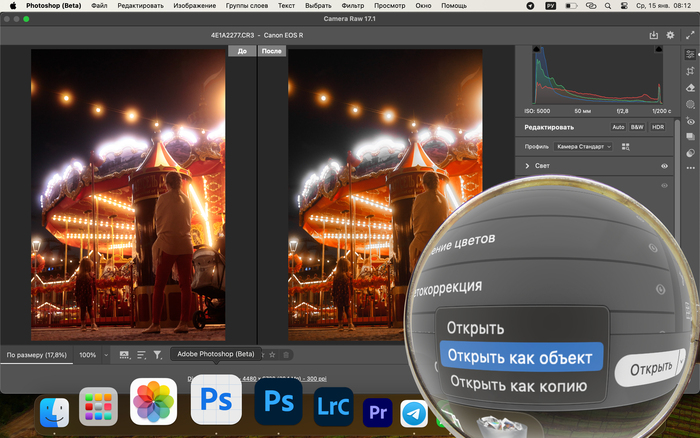Click the 1/200 с shutter speed value
Screen dimensions: 700x438
(661, 111)
